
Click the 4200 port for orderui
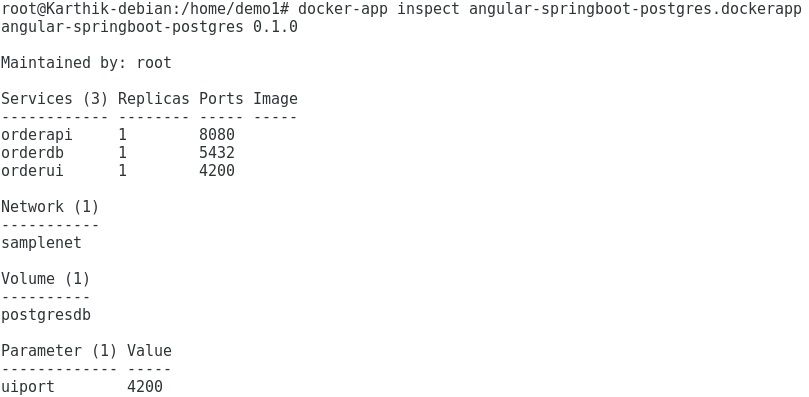pyautogui.click(x=217, y=170)
